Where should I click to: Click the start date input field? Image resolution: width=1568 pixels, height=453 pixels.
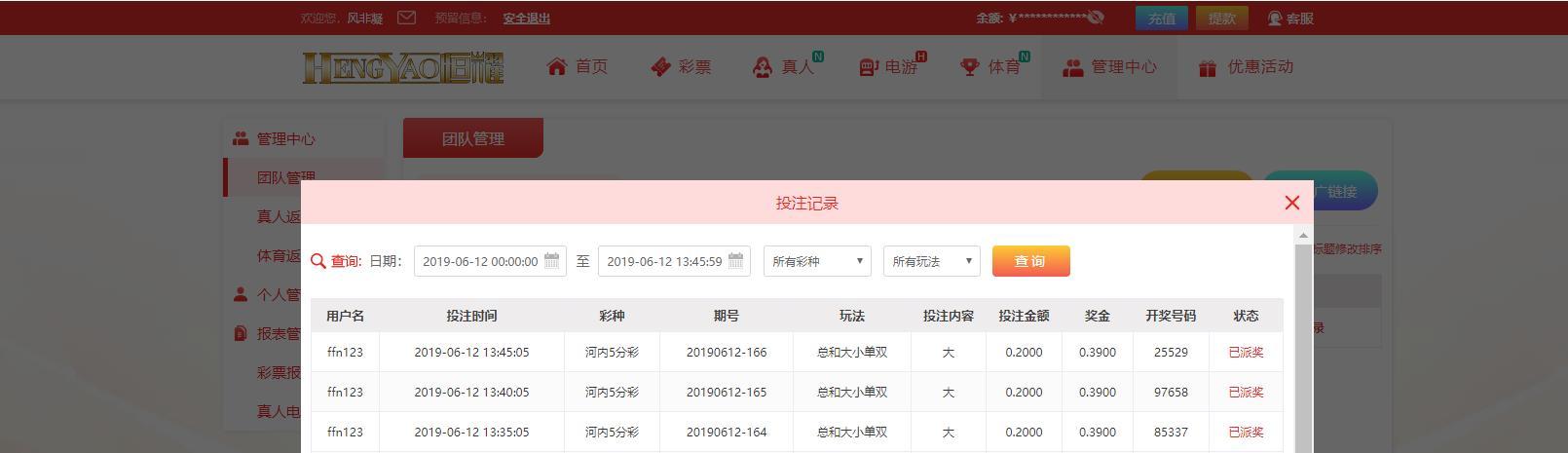[479, 261]
